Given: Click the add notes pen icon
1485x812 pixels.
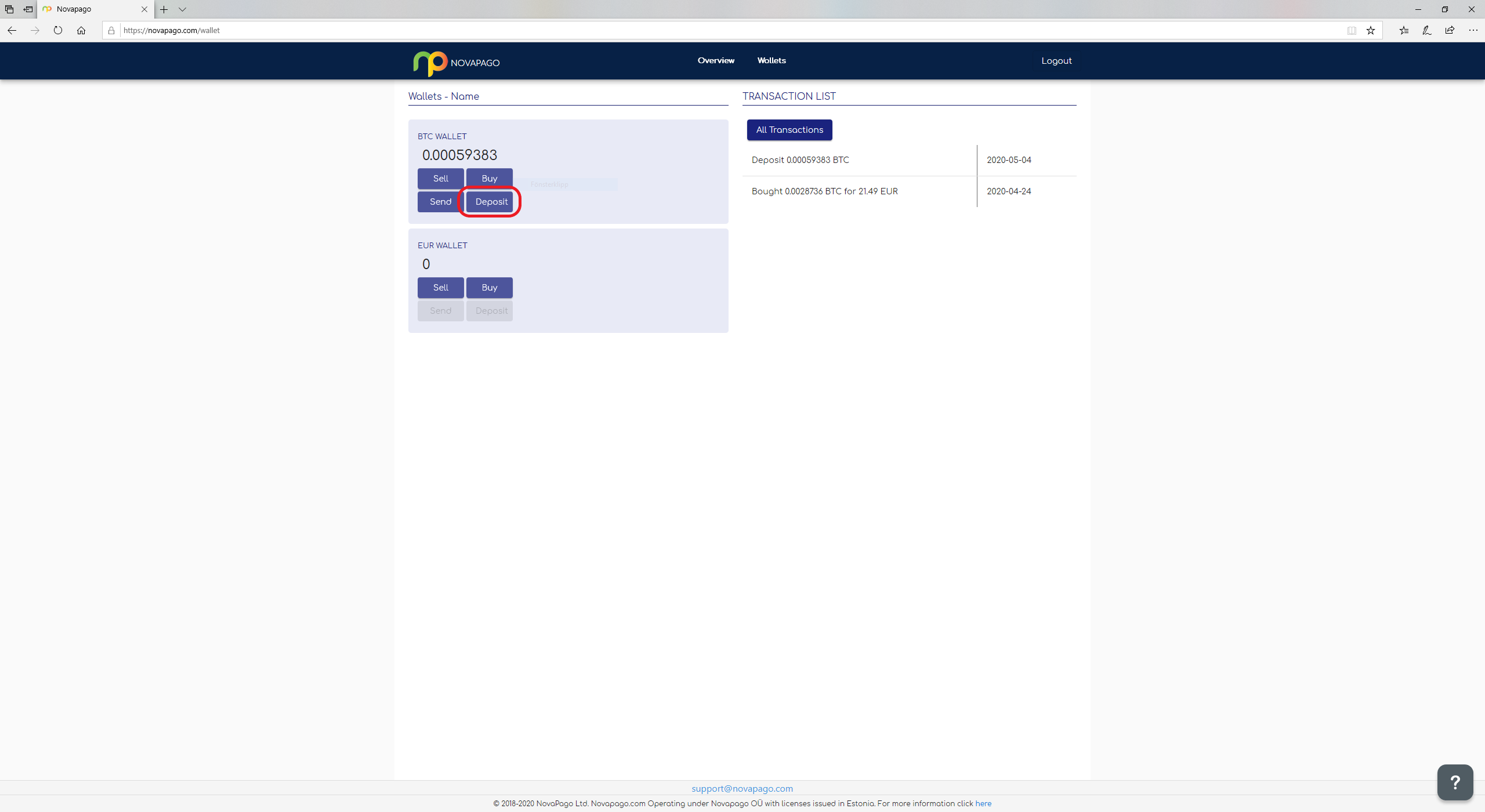Looking at the screenshot, I should click(x=1426, y=30).
